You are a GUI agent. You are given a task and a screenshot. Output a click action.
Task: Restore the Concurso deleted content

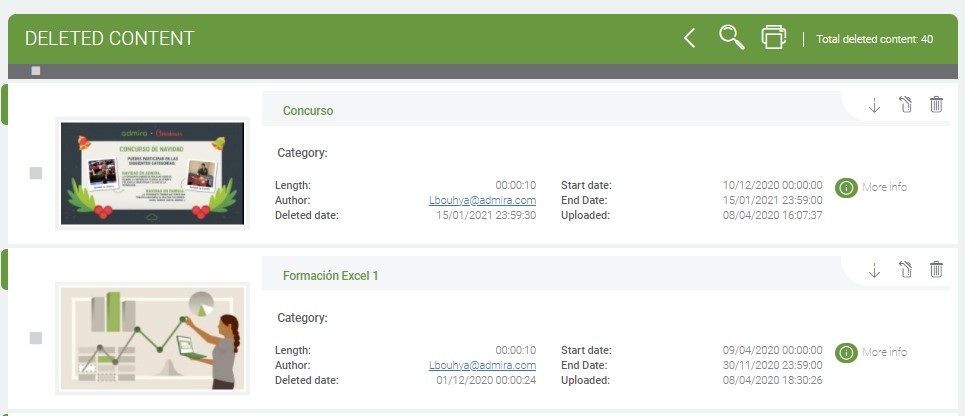pyautogui.click(x=905, y=105)
